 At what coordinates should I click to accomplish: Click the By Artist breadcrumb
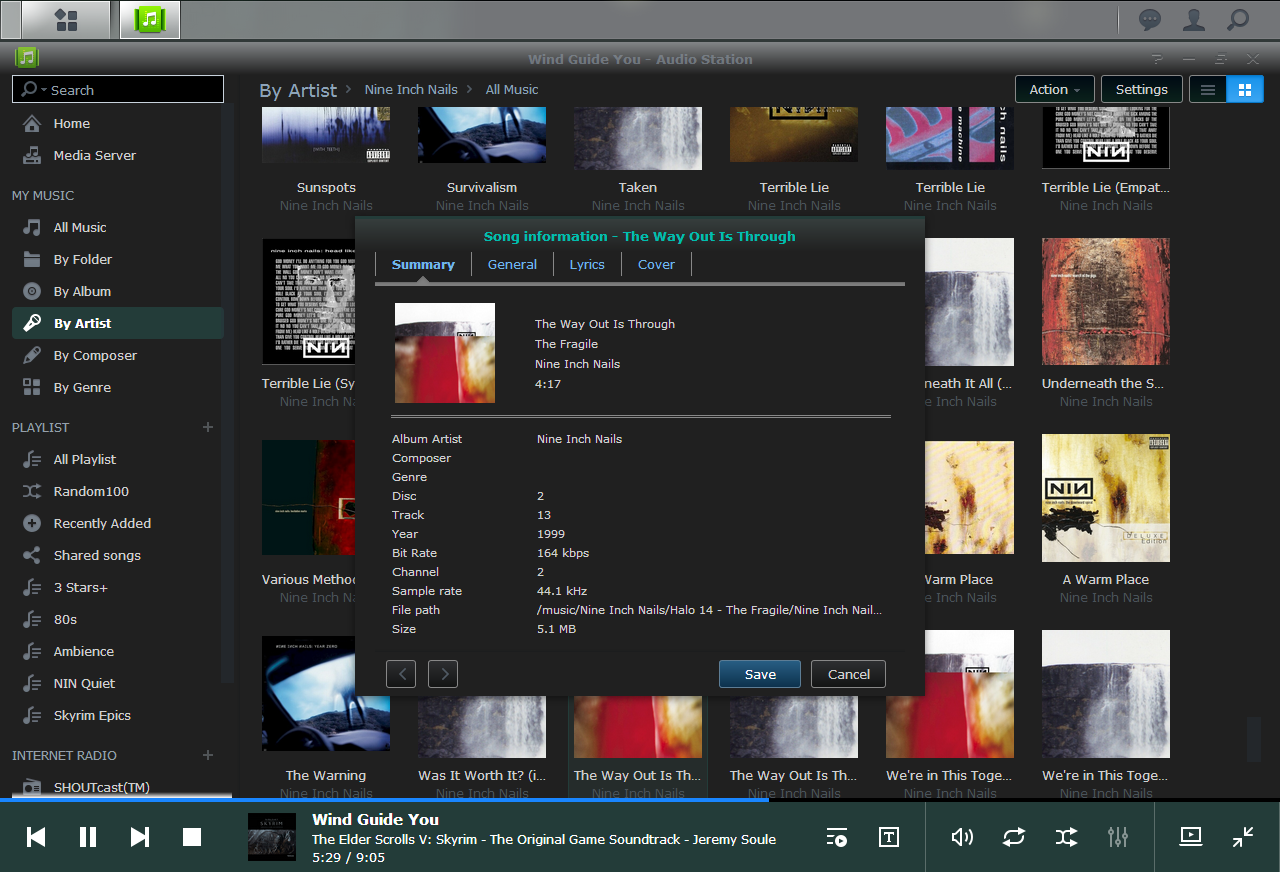(x=298, y=90)
